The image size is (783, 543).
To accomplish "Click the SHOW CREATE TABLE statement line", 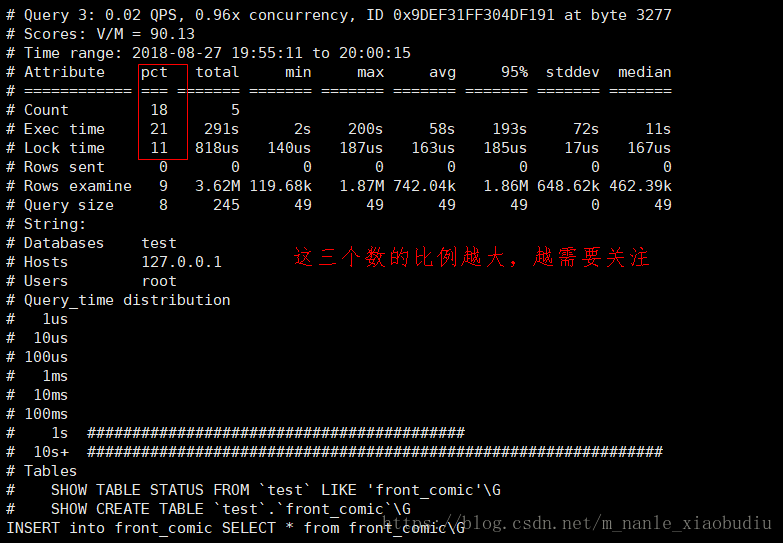I will click(231, 509).
